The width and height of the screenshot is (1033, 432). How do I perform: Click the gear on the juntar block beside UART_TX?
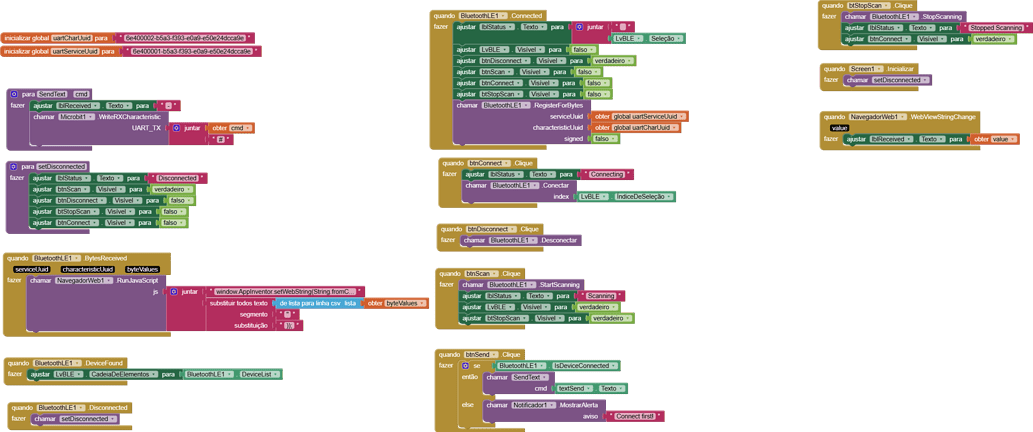[x=176, y=128]
